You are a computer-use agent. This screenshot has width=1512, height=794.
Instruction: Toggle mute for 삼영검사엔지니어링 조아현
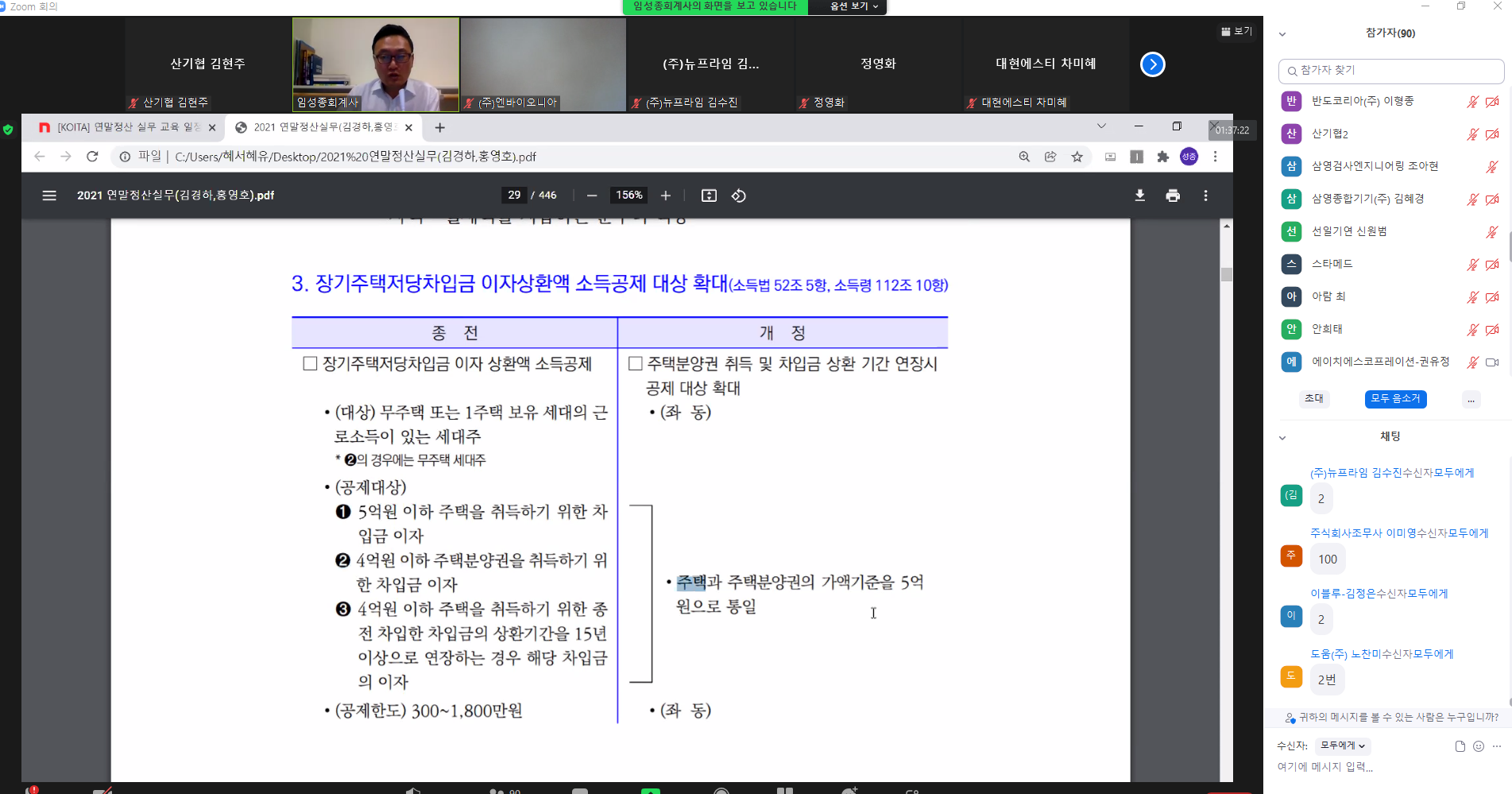(1492, 167)
